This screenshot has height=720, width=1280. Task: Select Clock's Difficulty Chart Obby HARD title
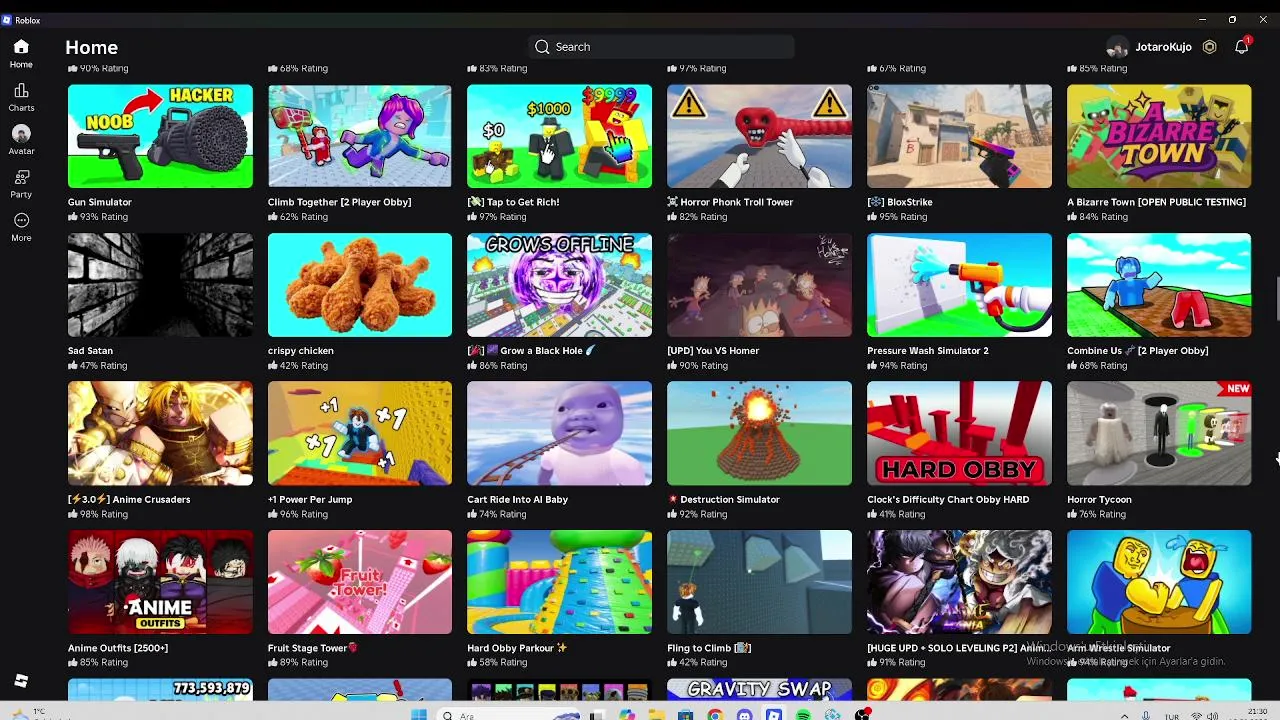coord(948,499)
